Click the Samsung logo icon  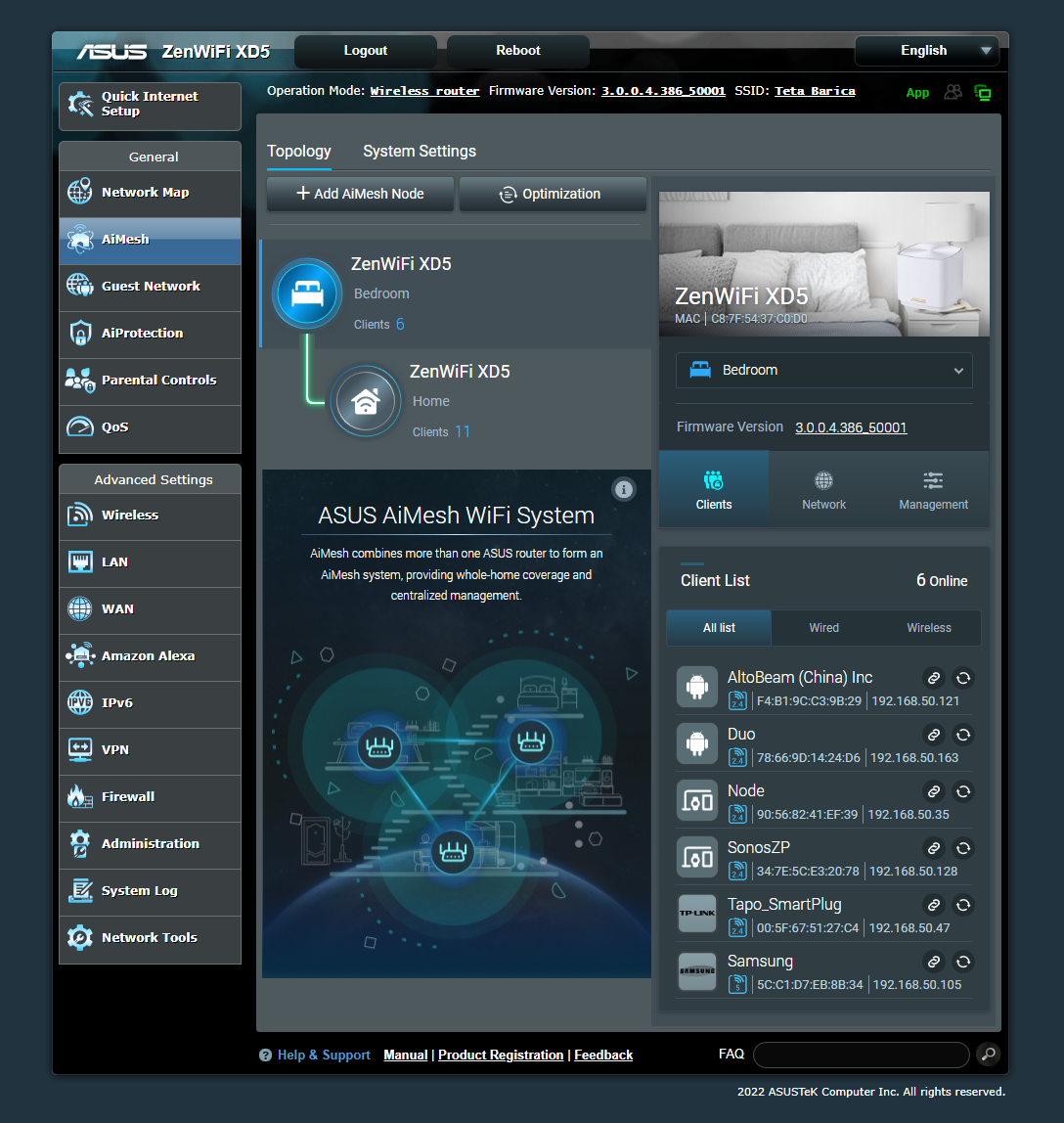(697, 970)
